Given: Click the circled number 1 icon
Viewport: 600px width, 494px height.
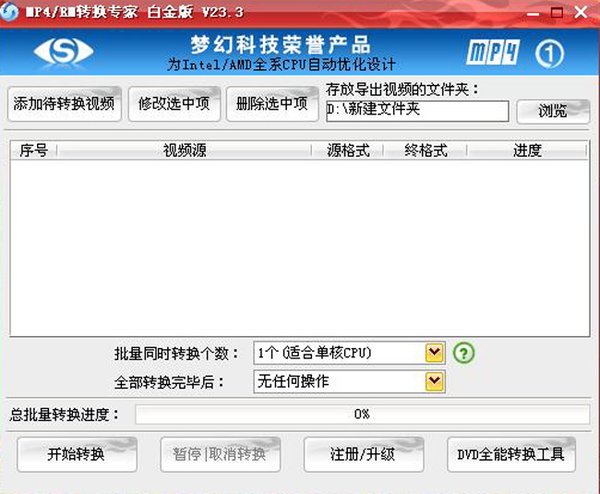Looking at the screenshot, I should (x=549, y=54).
